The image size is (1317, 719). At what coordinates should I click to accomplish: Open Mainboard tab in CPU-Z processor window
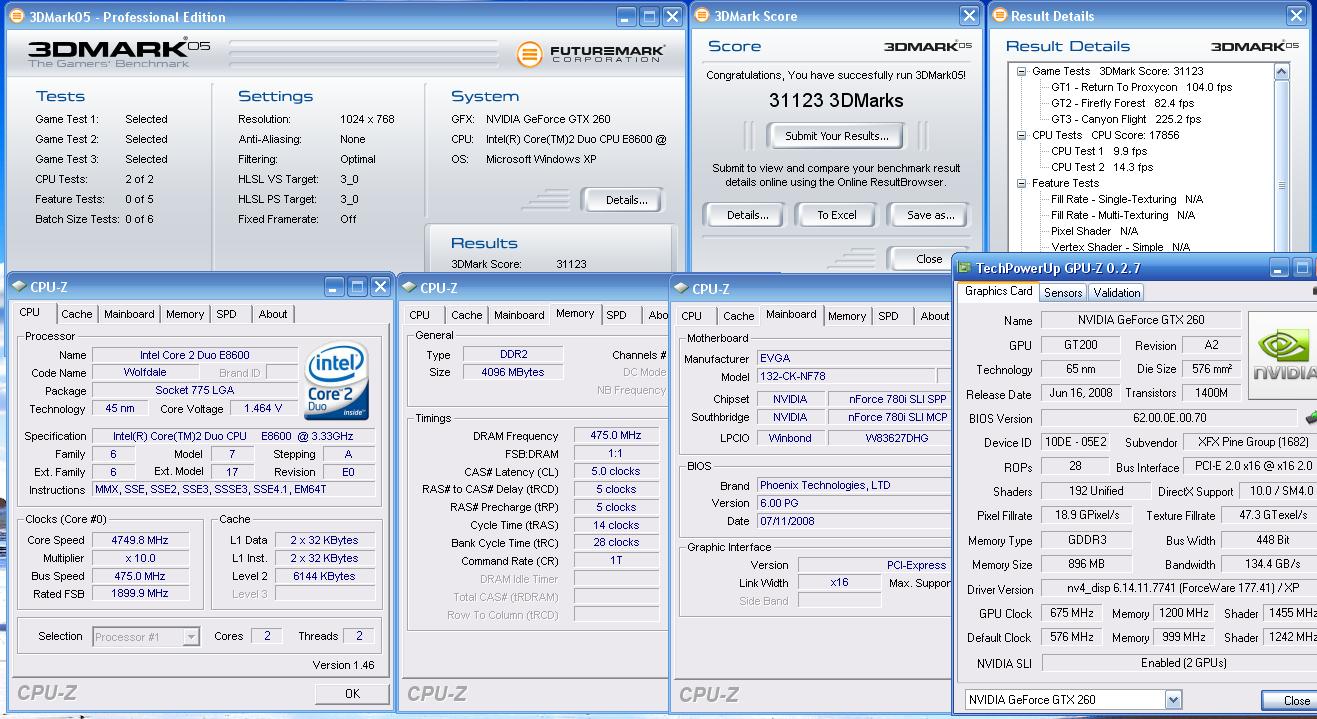pos(130,314)
